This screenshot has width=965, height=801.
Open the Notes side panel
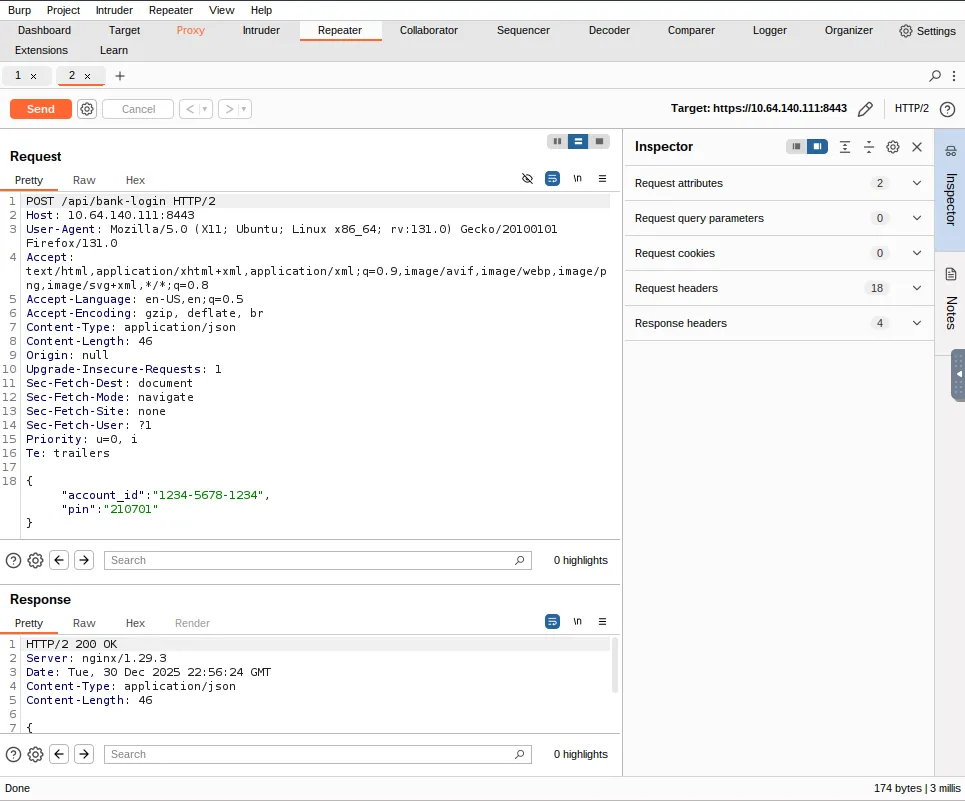pyautogui.click(x=950, y=298)
